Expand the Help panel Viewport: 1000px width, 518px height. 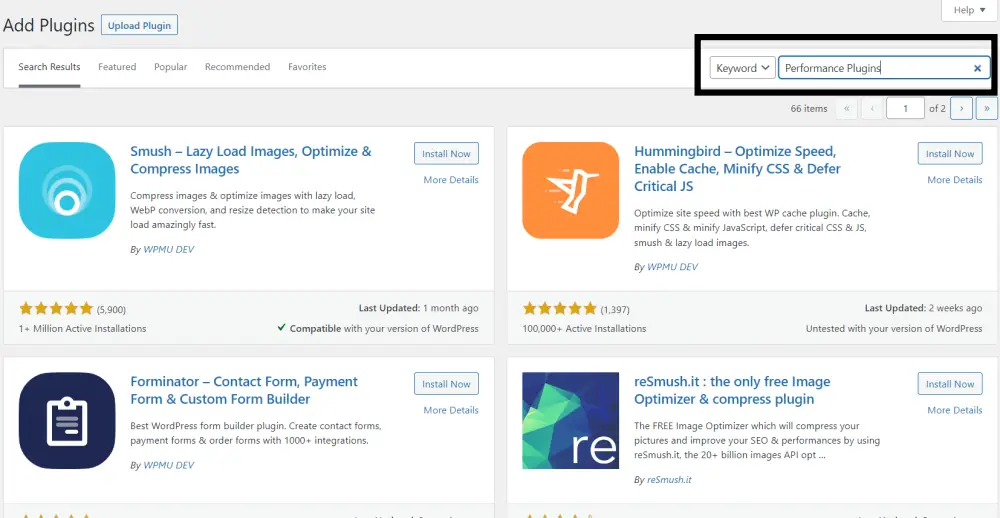pyautogui.click(x=969, y=10)
